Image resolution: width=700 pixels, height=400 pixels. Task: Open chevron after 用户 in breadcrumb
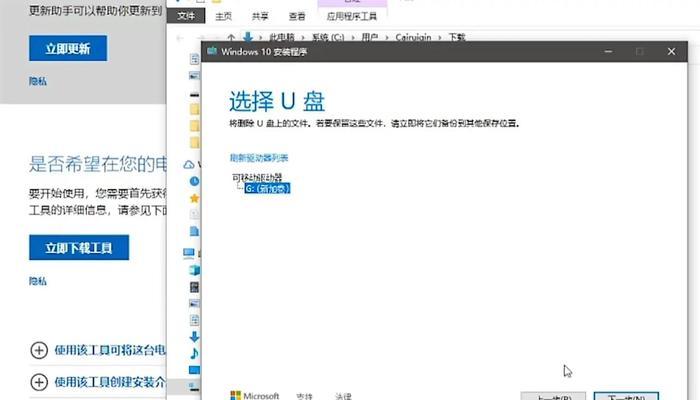pyautogui.click(x=387, y=38)
